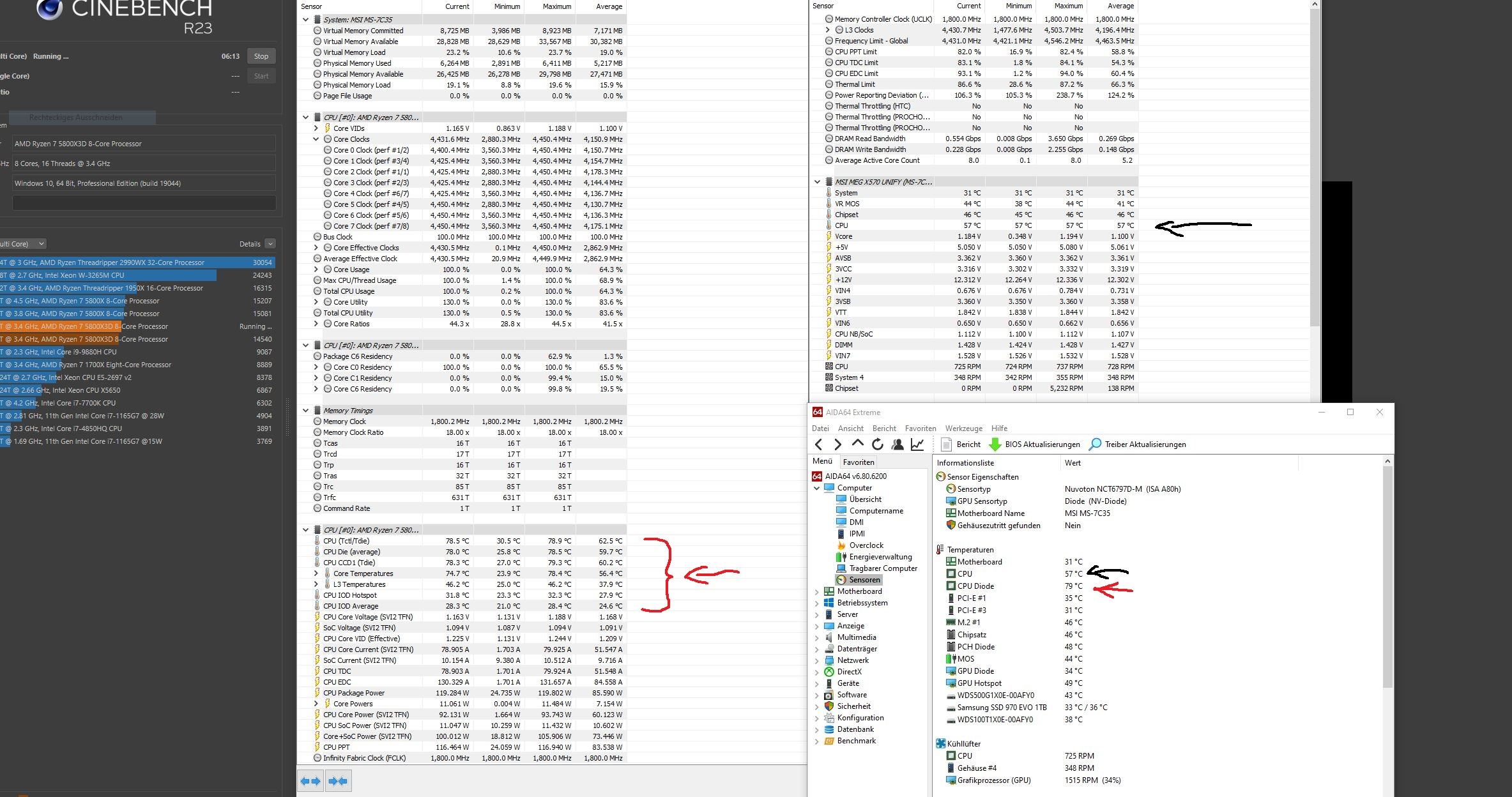Collapse the System: MSI MS-7C35 group
The height and width of the screenshot is (797, 1512).
[306, 20]
